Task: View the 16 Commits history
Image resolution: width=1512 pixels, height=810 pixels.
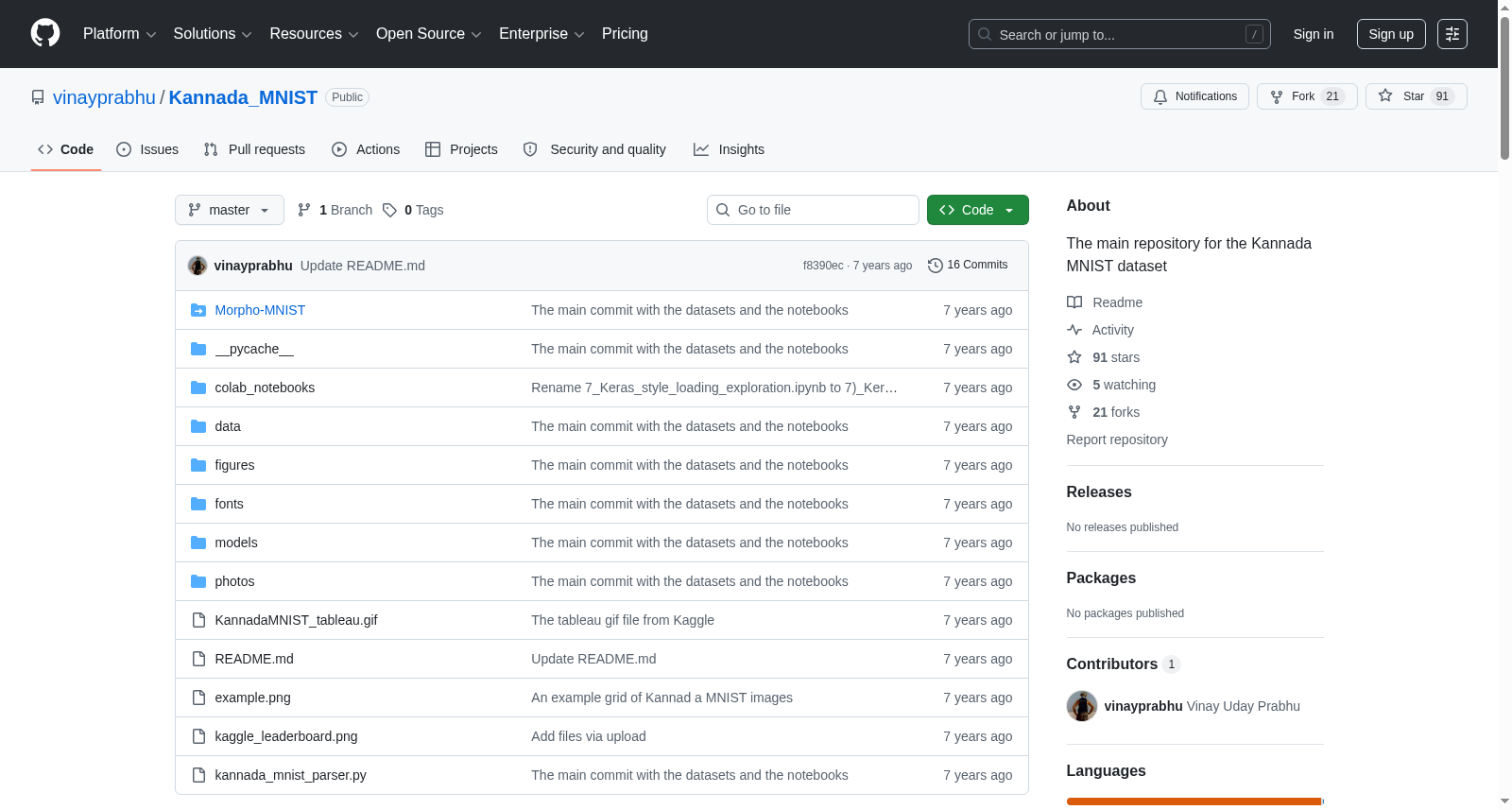Action: (969, 265)
